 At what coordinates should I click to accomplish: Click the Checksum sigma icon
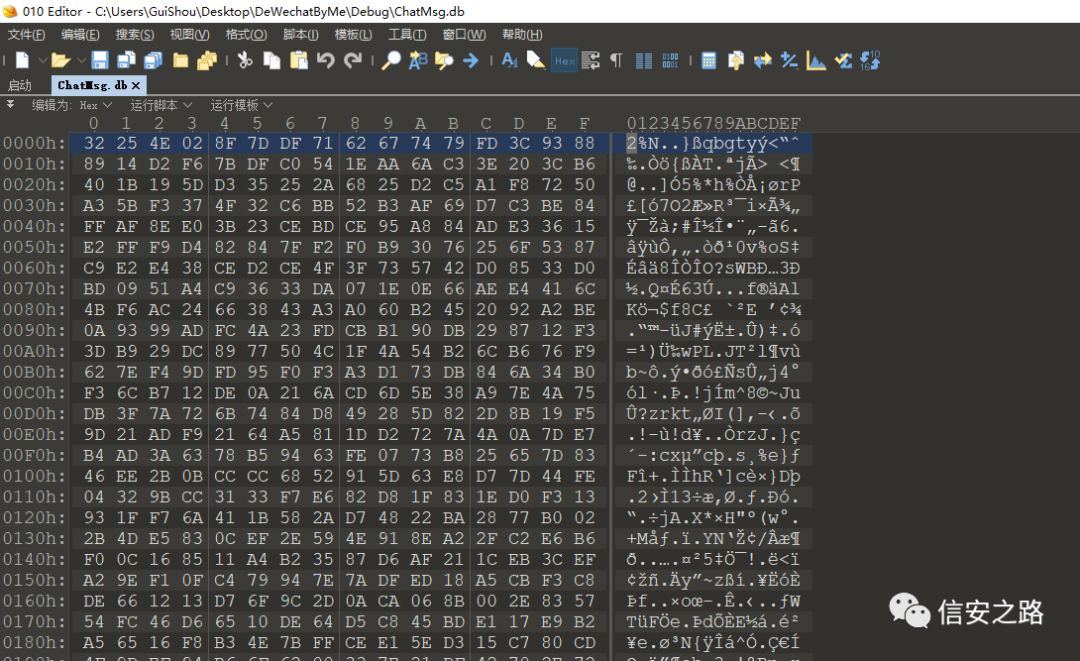pyautogui.click(x=843, y=61)
